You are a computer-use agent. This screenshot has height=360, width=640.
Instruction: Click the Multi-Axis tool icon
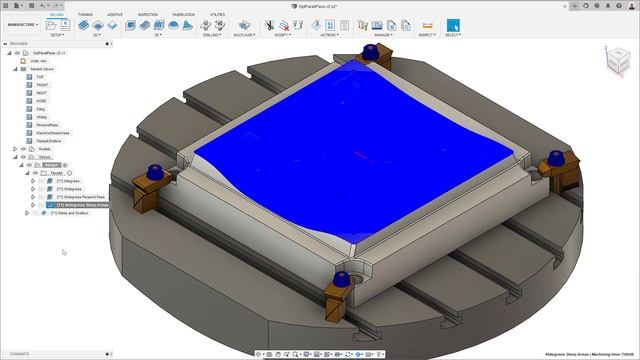(x=244, y=25)
